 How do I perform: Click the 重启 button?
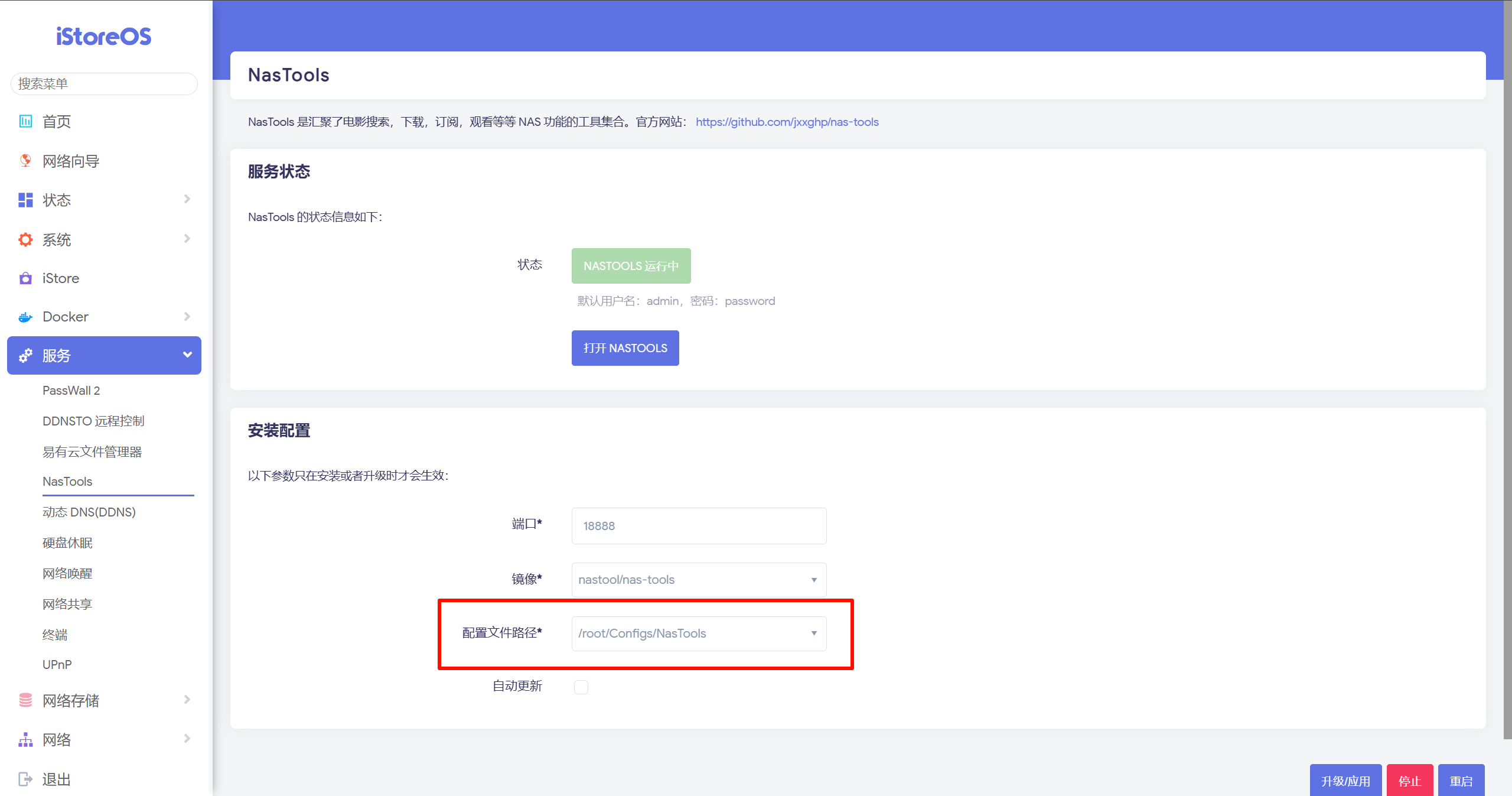1461,781
